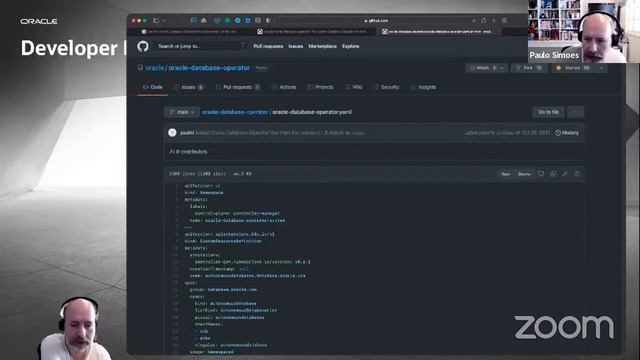Select the Wiki tab

pyautogui.click(x=353, y=87)
